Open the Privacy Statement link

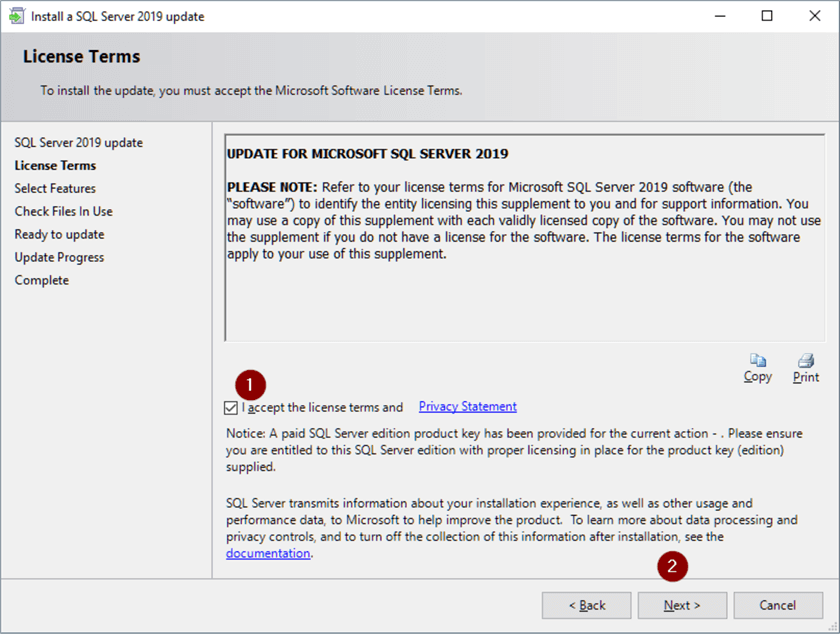467,407
